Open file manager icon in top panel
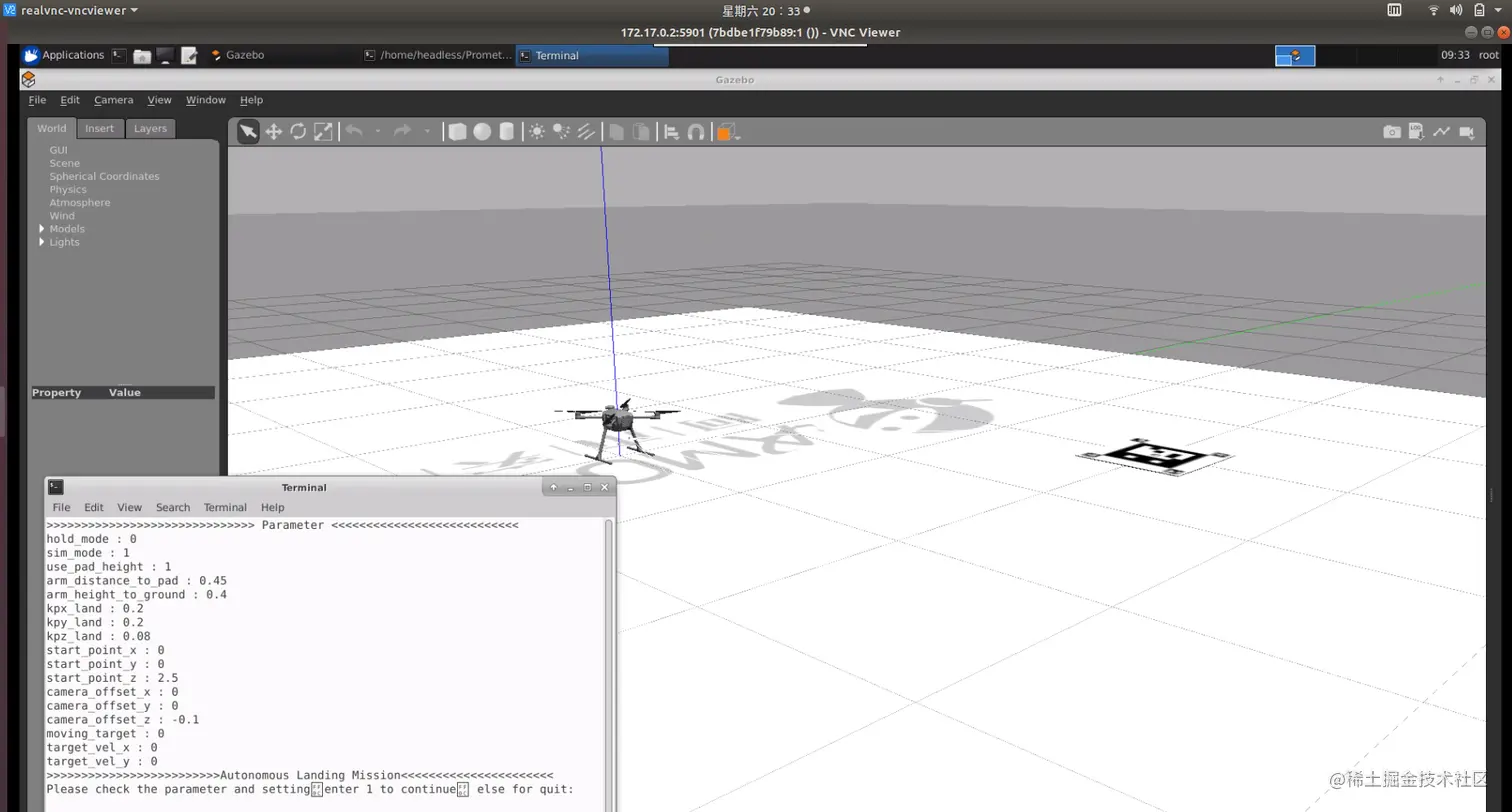The height and width of the screenshot is (812, 1512). tap(142, 55)
